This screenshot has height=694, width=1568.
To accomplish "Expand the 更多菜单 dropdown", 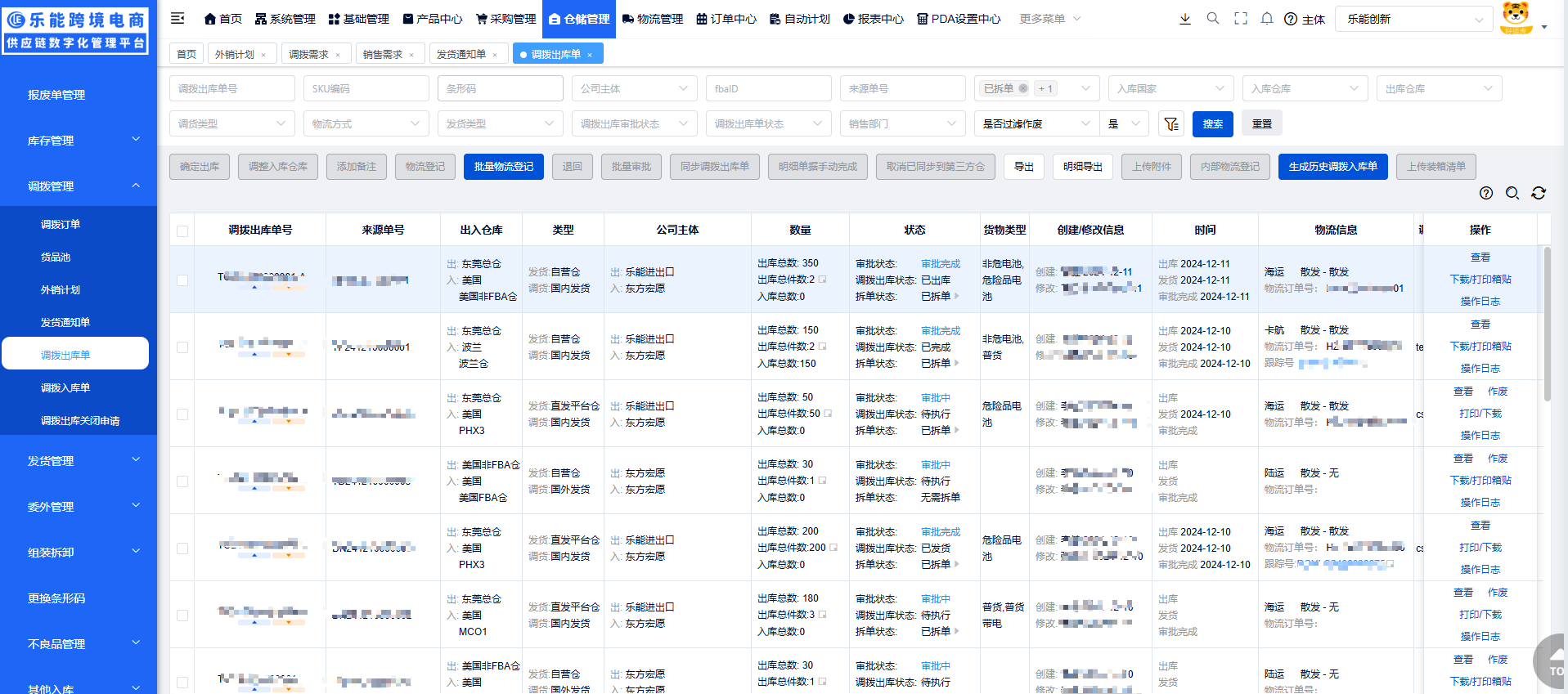I will click(x=1049, y=19).
